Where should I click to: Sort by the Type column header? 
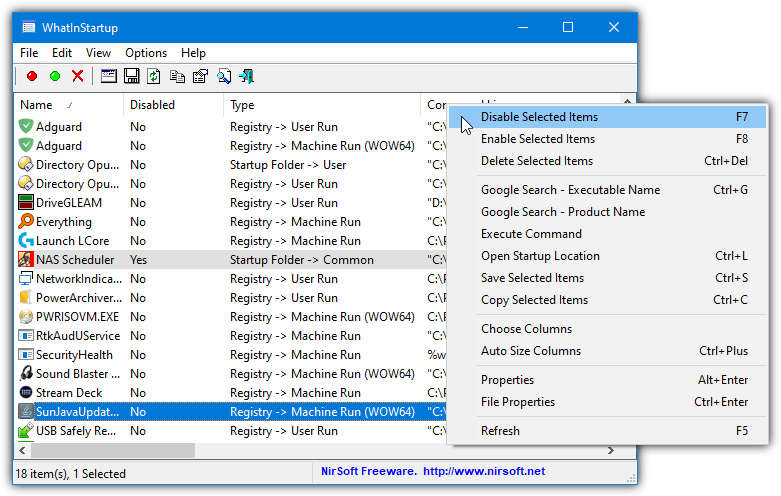coord(322,105)
